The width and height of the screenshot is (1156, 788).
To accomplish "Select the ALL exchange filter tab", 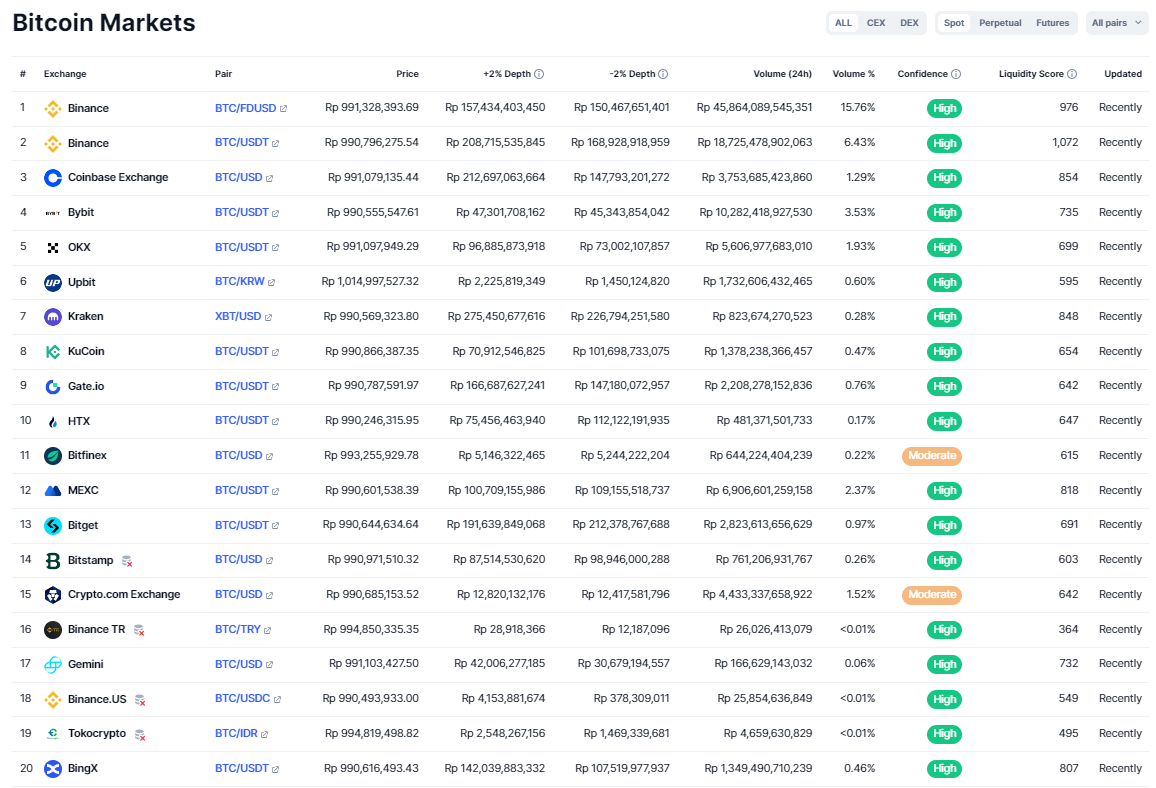I will coord(843,23).
